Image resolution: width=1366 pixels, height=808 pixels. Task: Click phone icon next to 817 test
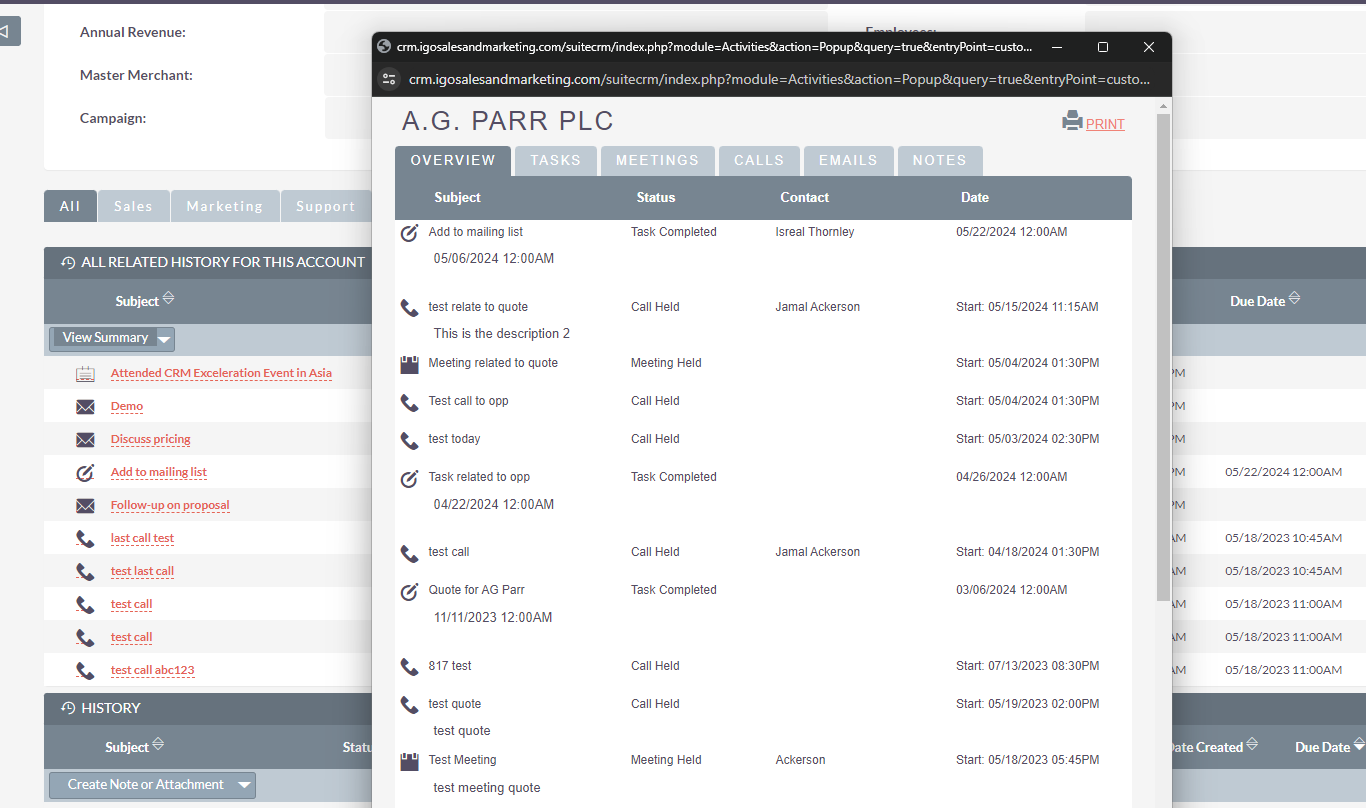point(409,667)
